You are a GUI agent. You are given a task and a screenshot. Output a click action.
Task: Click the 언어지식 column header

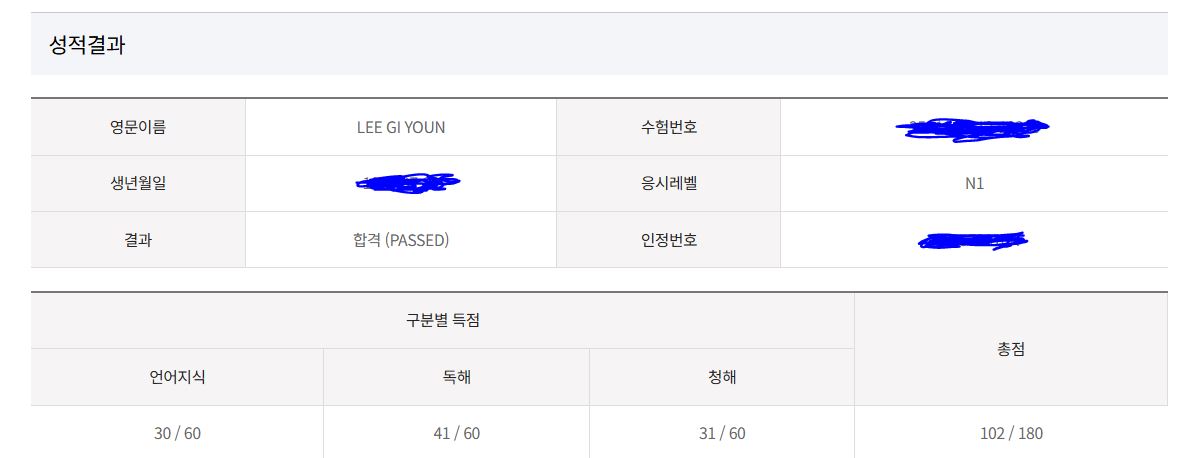point(177,377)
